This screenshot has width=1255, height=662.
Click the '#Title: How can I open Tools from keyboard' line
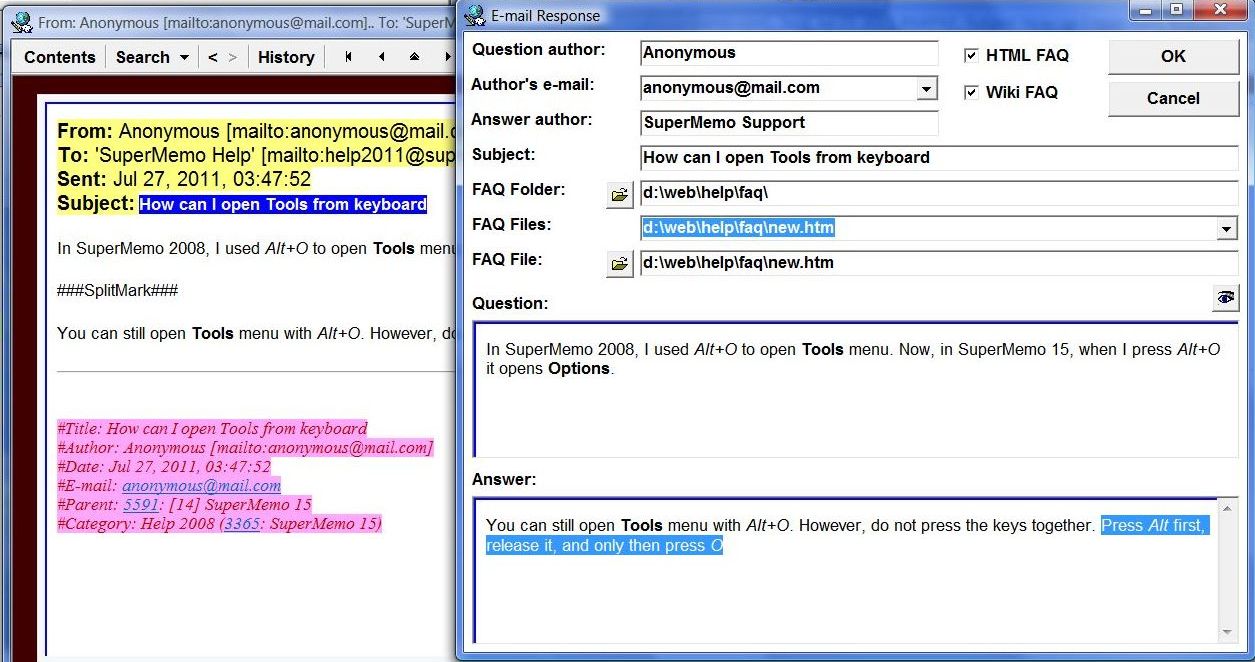tap(212, 428)
